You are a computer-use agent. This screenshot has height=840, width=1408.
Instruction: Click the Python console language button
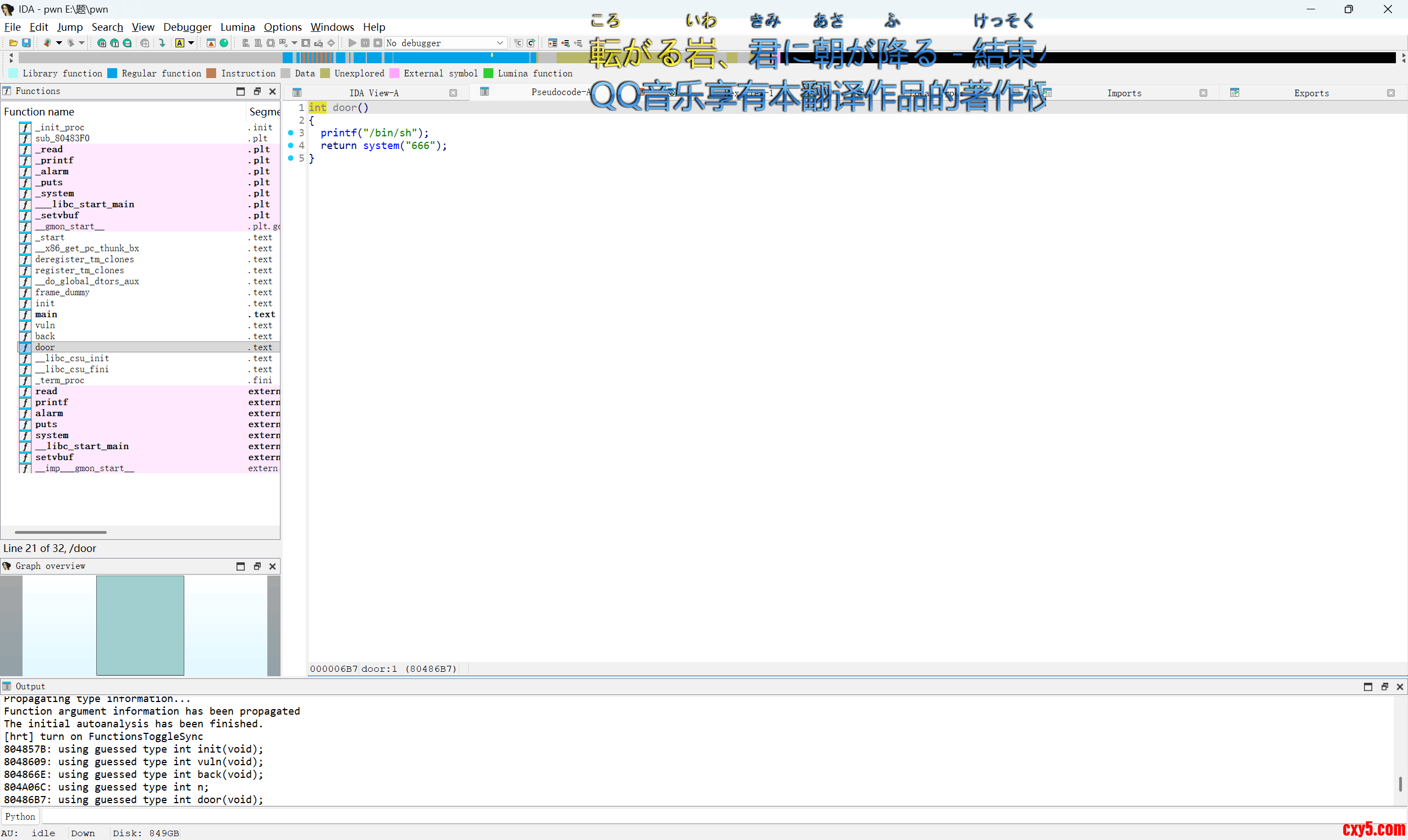(20, 816)
